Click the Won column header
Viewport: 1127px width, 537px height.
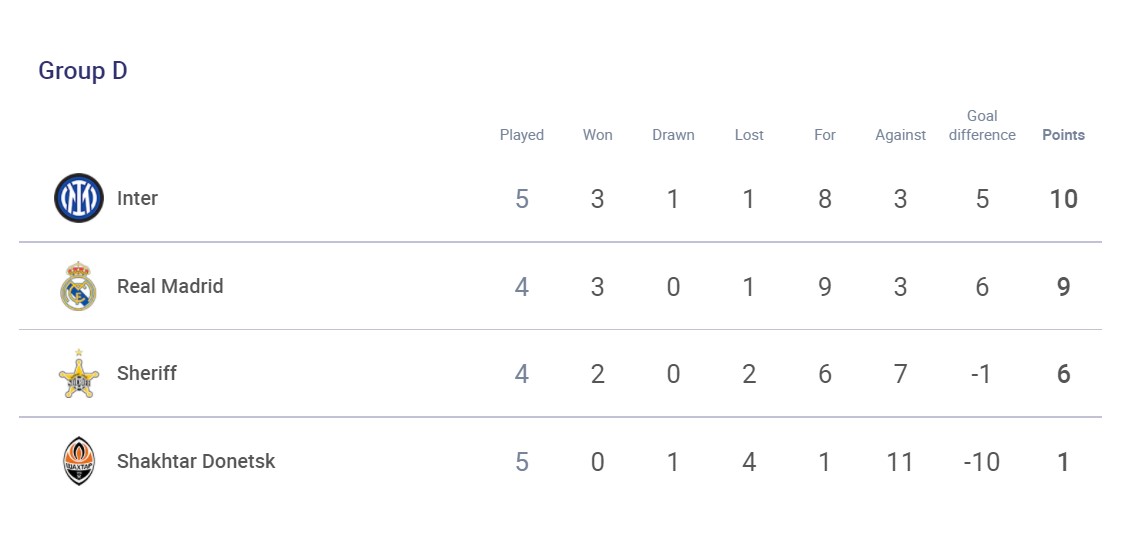pos(598,135)
